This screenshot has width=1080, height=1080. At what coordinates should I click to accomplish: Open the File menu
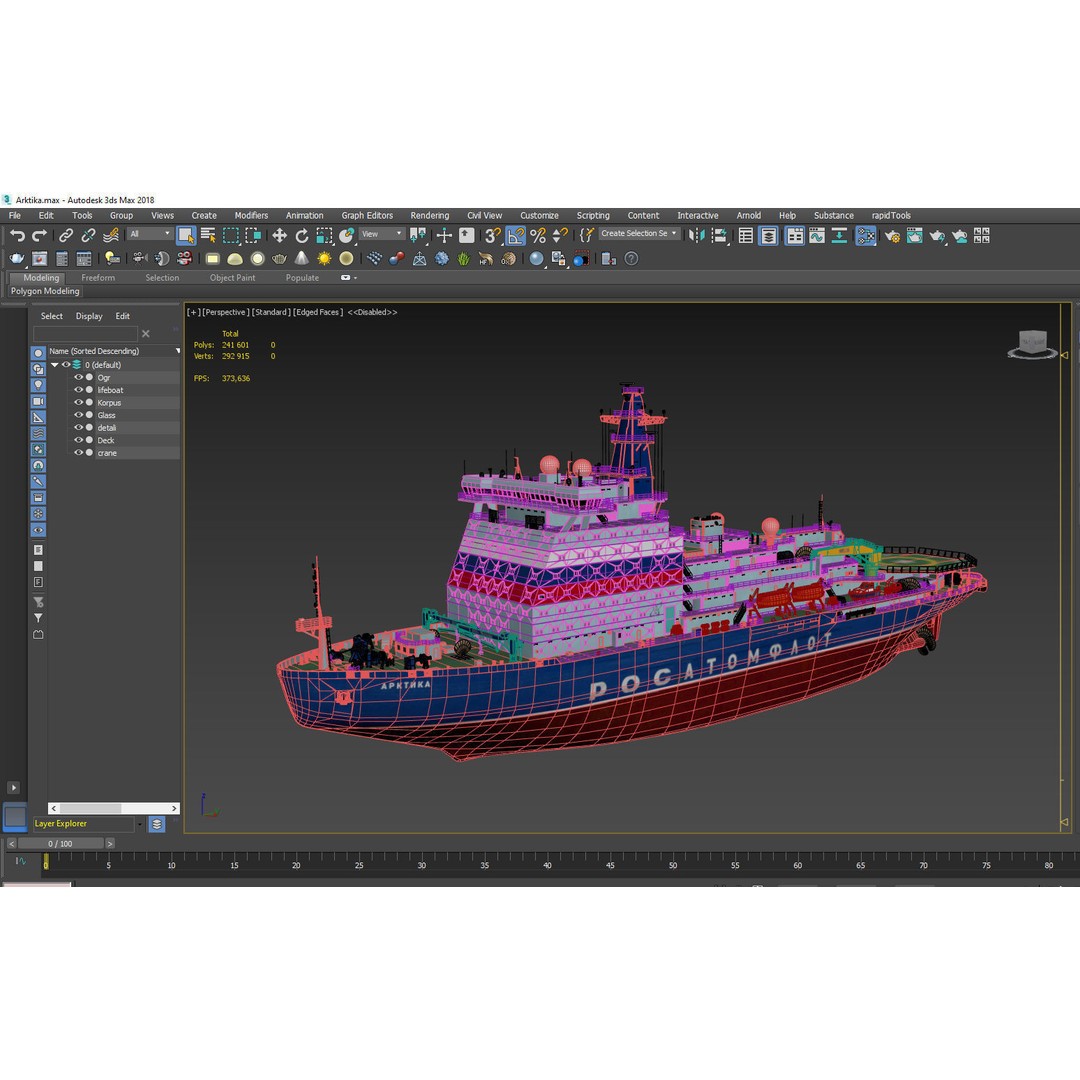click(14, 216)
